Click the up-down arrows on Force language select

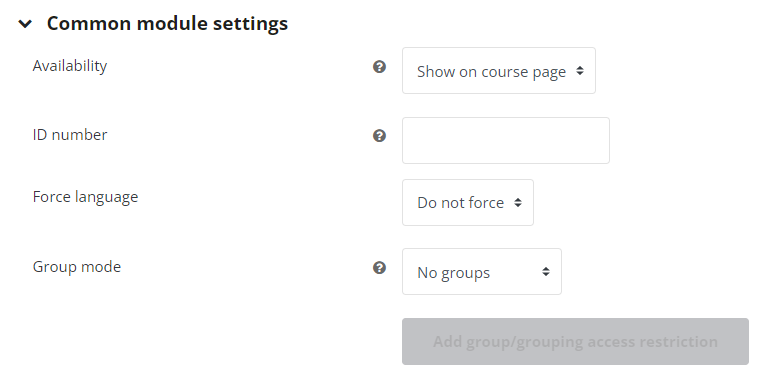(x=518, y=202)
